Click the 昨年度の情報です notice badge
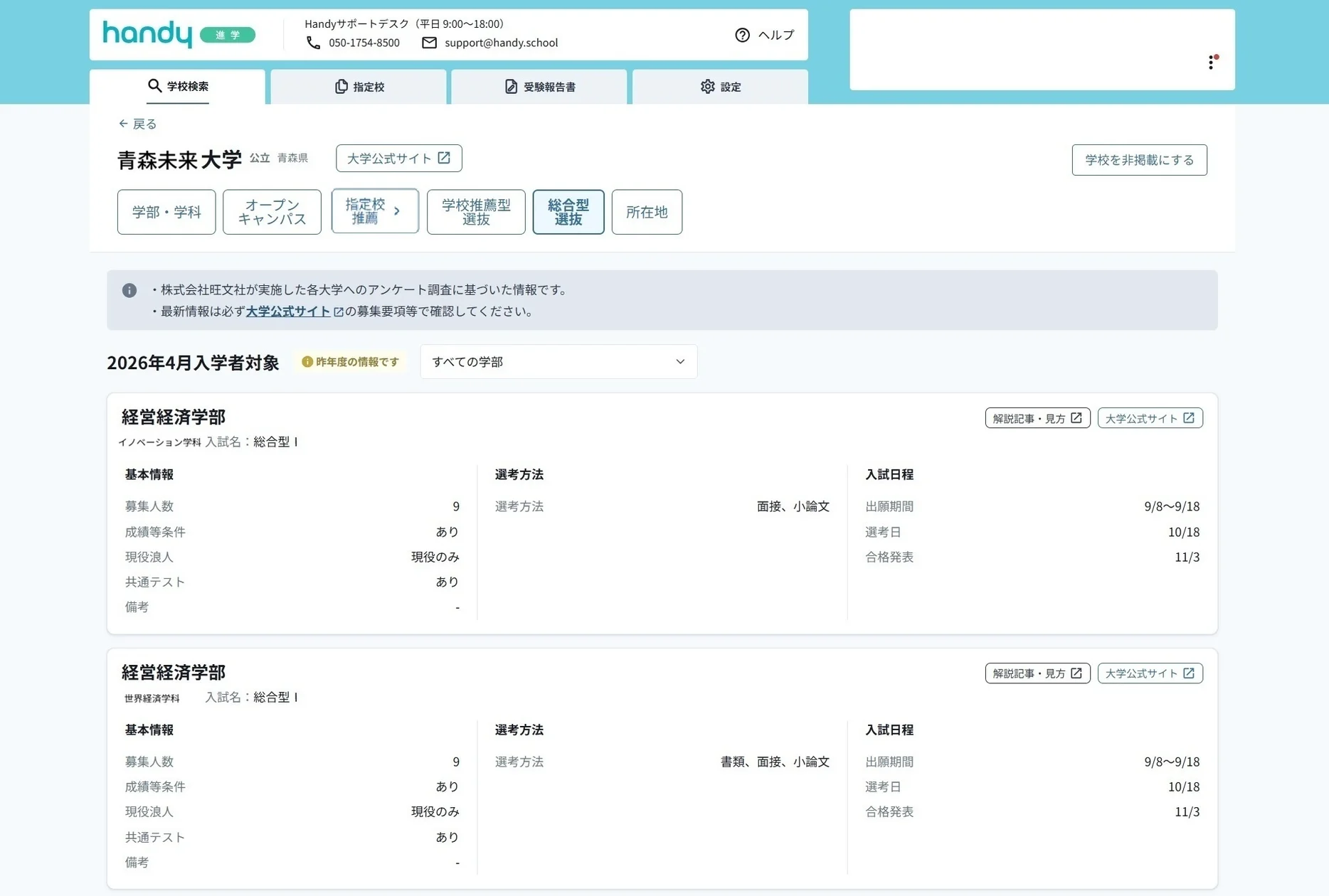 coord(349,362)
